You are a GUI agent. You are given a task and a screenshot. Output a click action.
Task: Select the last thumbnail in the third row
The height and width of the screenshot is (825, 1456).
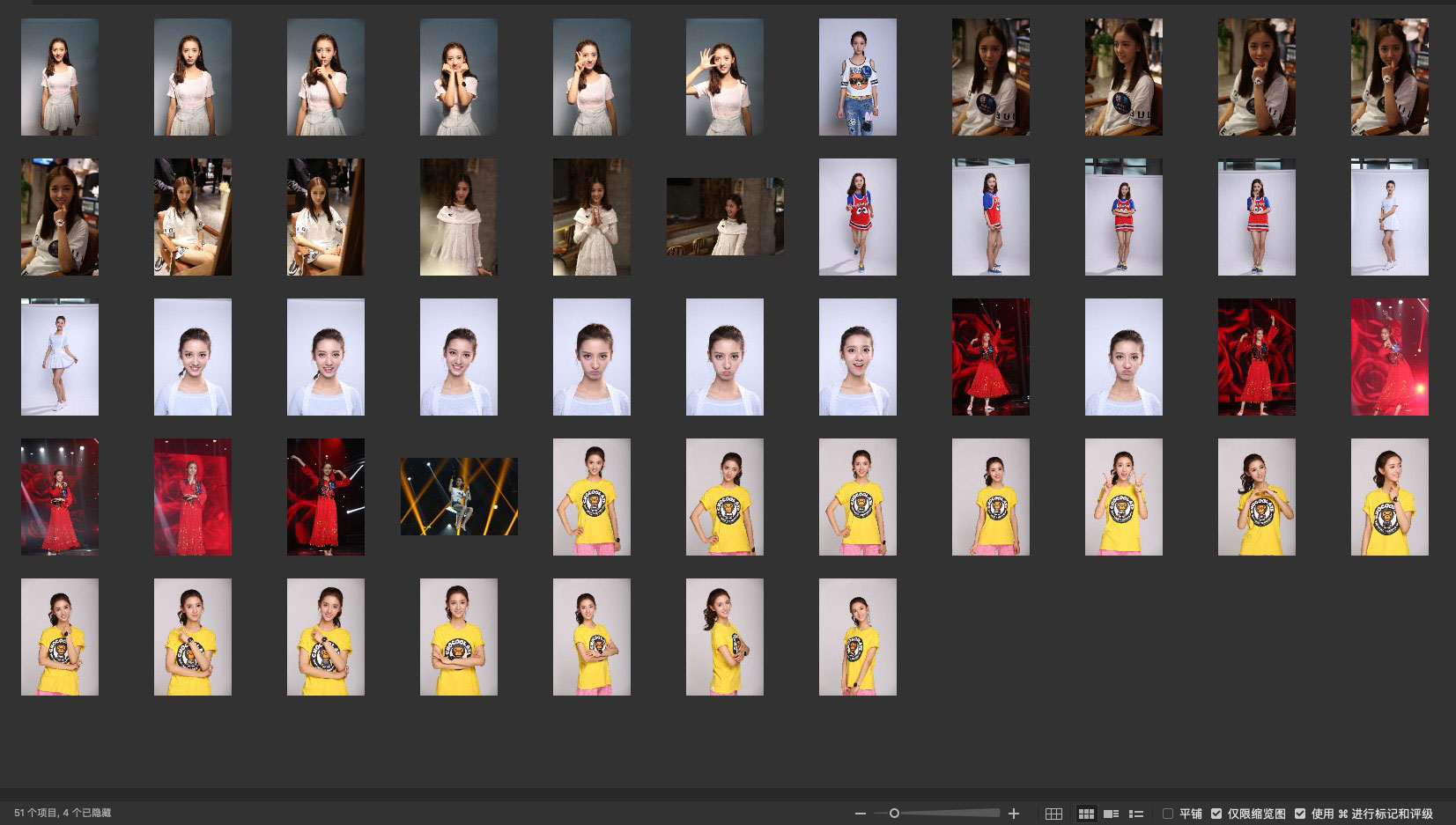tap(1390, 357)
